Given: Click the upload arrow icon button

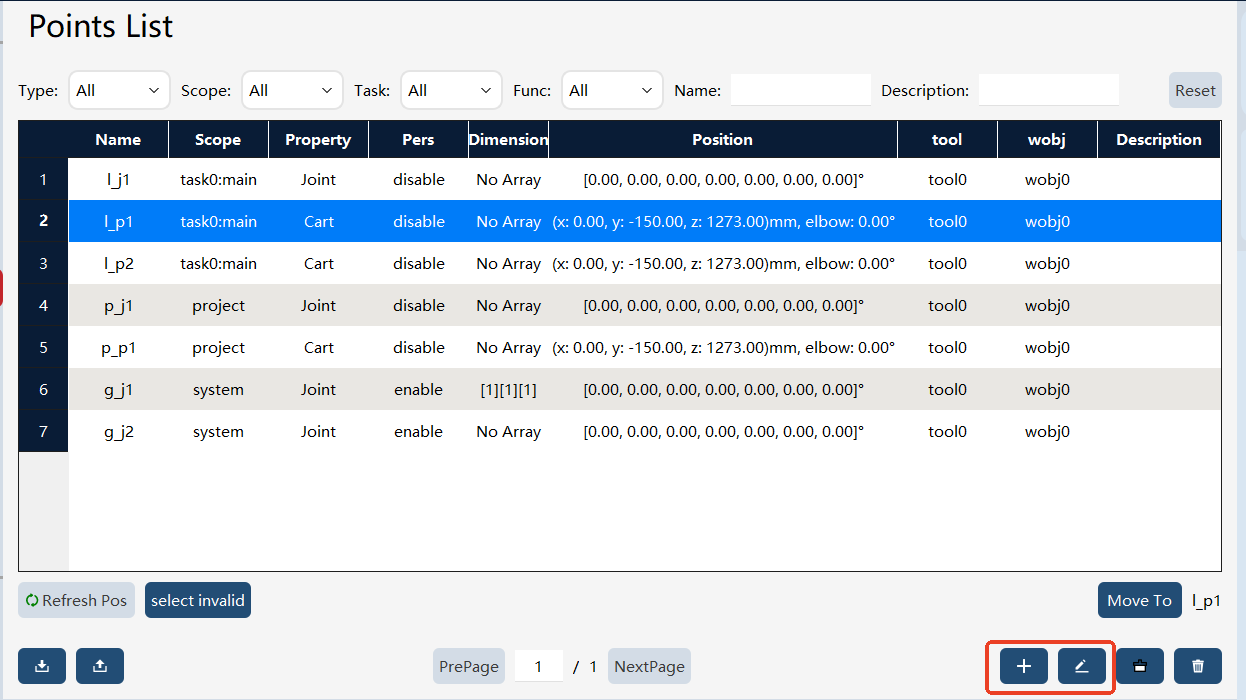Looking at the screenshot, I should click(x=100, y=666).
